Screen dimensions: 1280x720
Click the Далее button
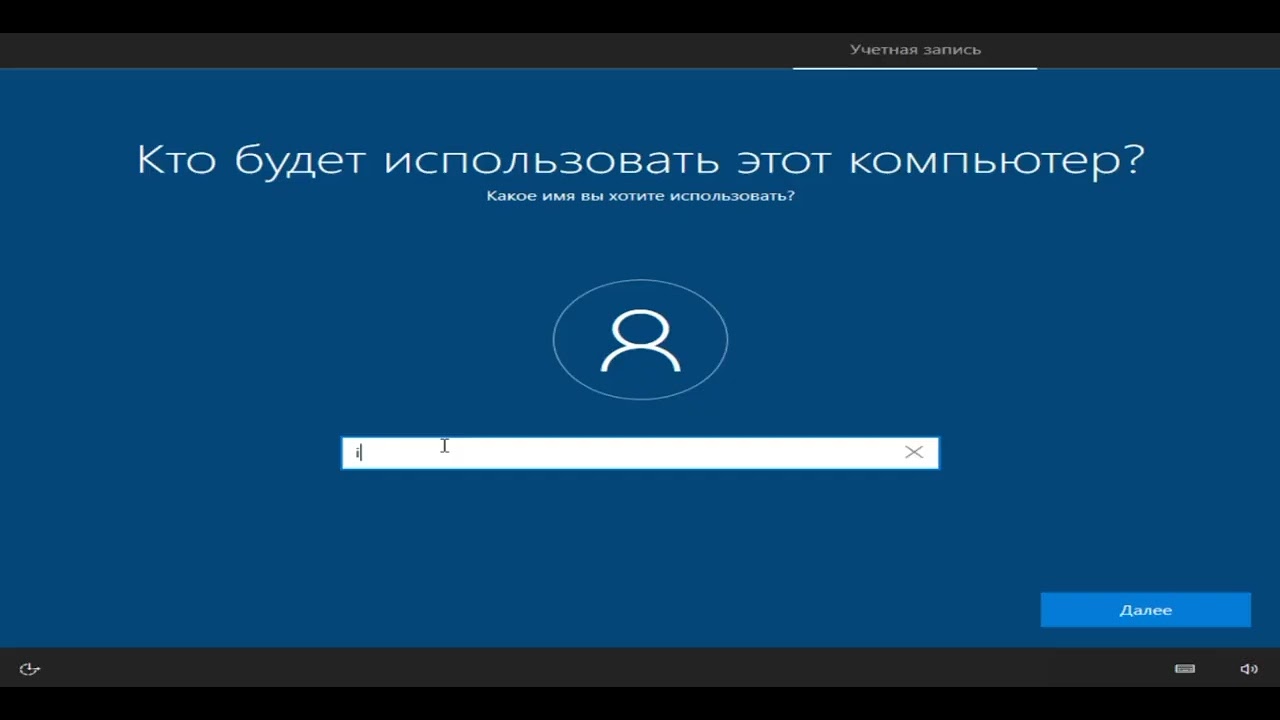coord(1145,610)
